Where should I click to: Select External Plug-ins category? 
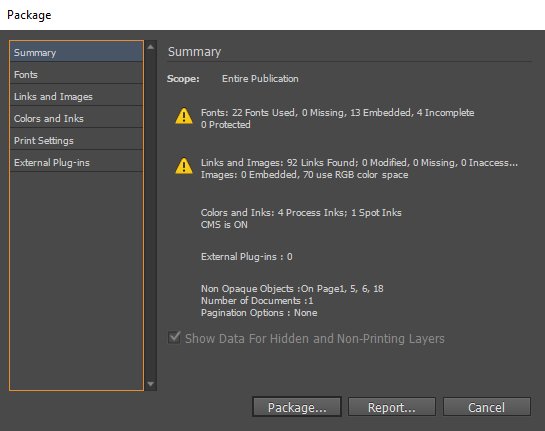pyautogui.click(x=76, y=162)
